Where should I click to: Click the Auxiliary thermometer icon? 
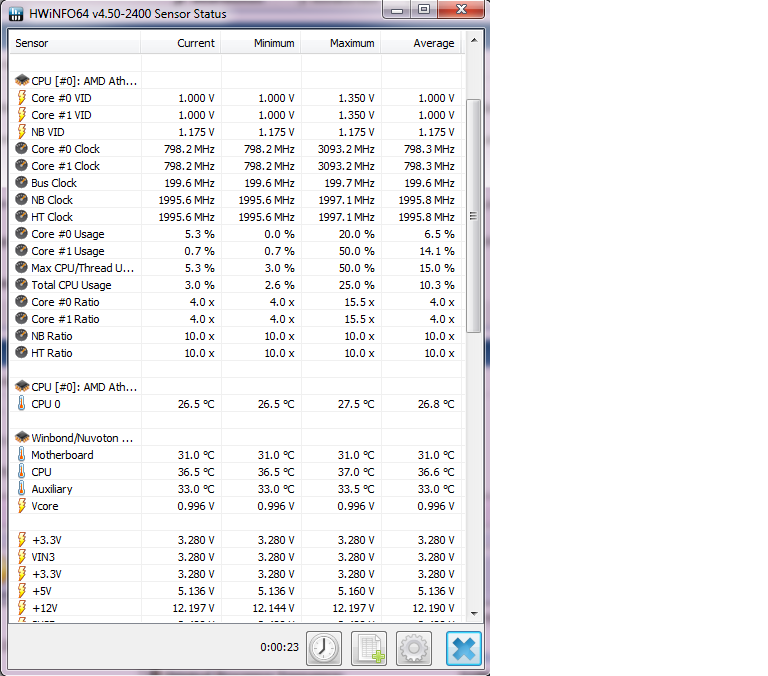coord(22,488)
